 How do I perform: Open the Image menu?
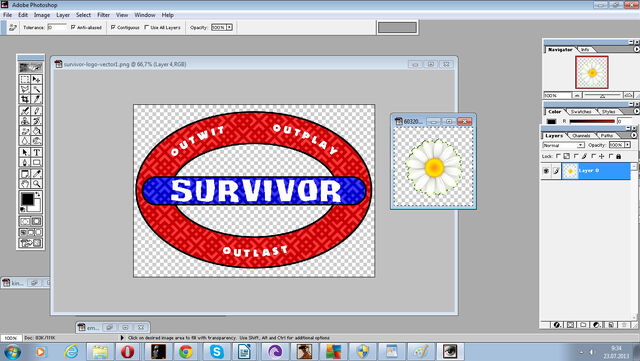click(42, 15)
